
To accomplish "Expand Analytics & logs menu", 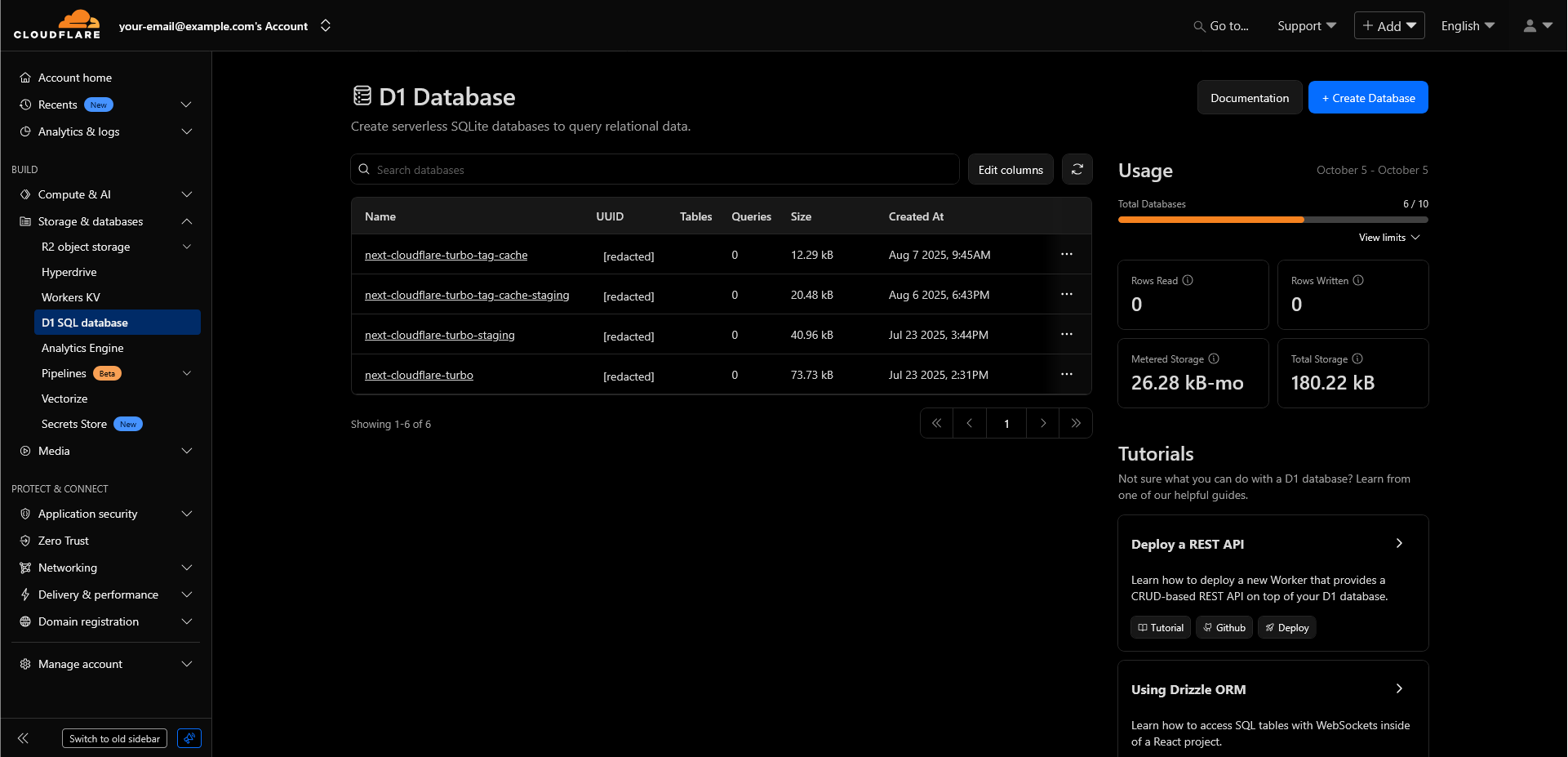I will point(186,131).
